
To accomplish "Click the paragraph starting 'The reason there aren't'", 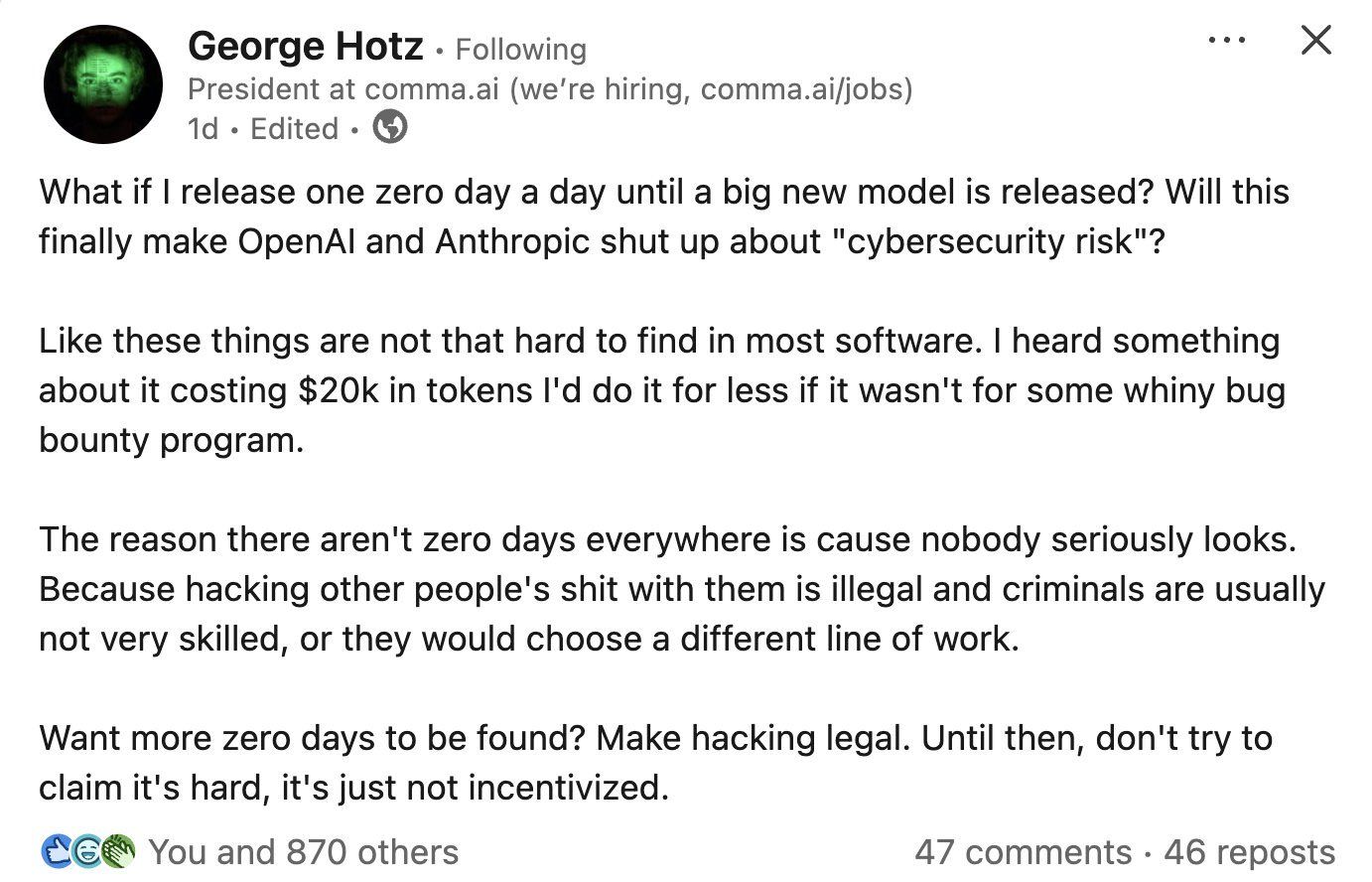I will point(681,588).
